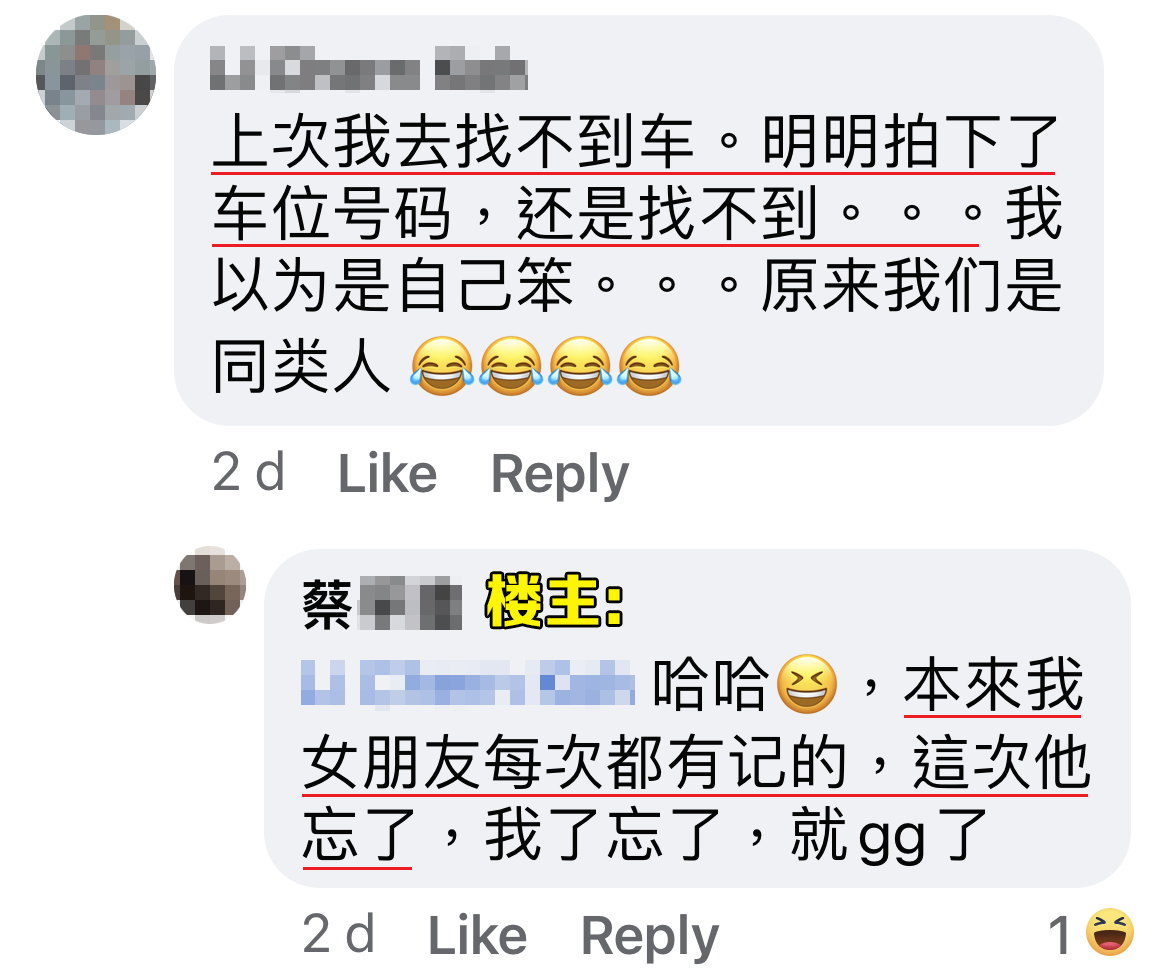Screen dimensions: 1170x977
Task: Open the blue mentioned user before 哈哈
Action: pyautogui.click(x=468, y=682)
